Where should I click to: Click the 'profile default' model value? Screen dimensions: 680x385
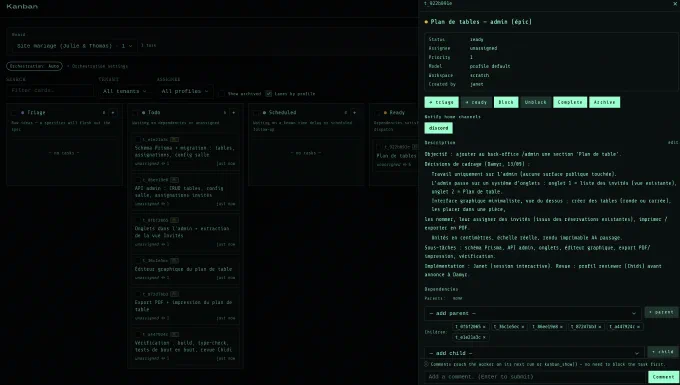coord(490,66)
